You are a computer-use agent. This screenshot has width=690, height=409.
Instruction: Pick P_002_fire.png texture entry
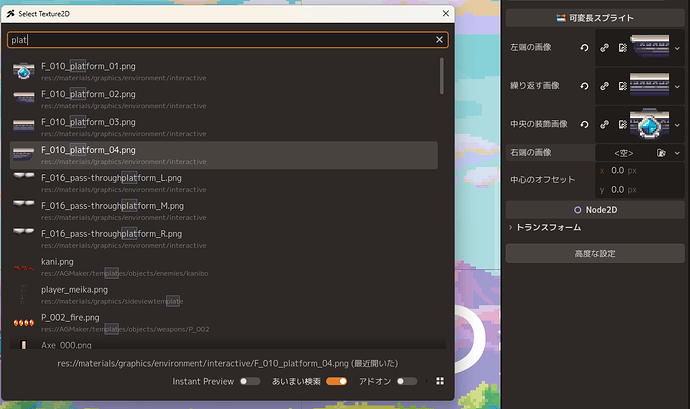224,322
